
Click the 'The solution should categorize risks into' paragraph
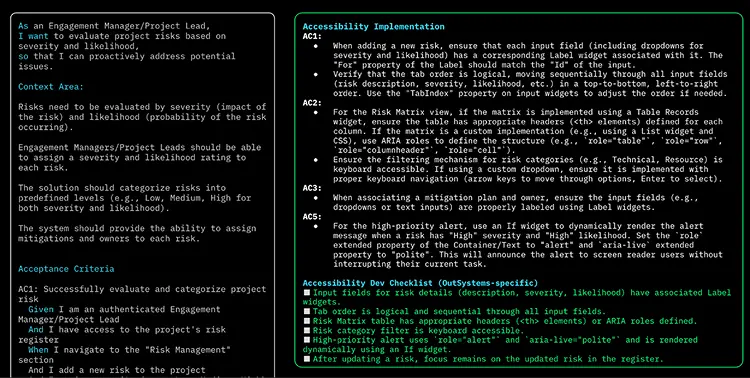(x=134, y=198)
